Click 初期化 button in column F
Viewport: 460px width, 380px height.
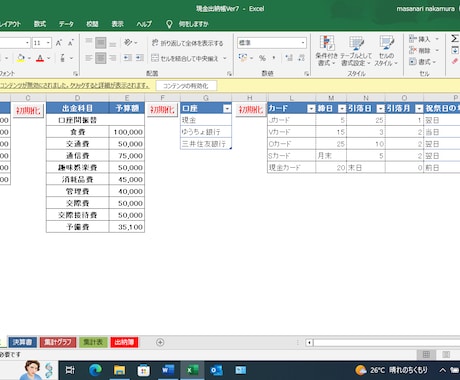click(162, 109)
